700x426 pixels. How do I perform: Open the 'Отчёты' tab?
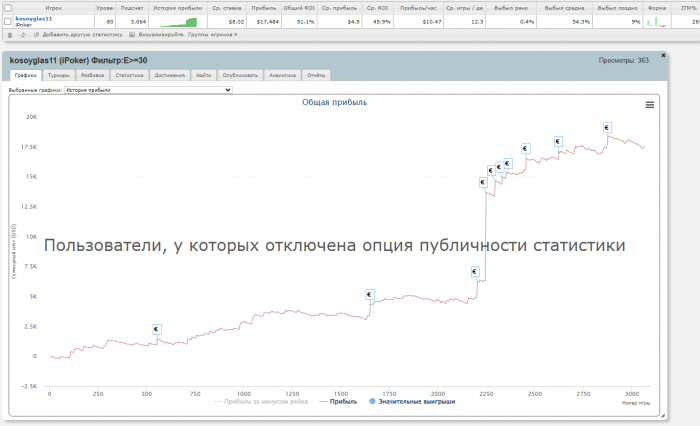pyautogui.click(x=316, y=75)
